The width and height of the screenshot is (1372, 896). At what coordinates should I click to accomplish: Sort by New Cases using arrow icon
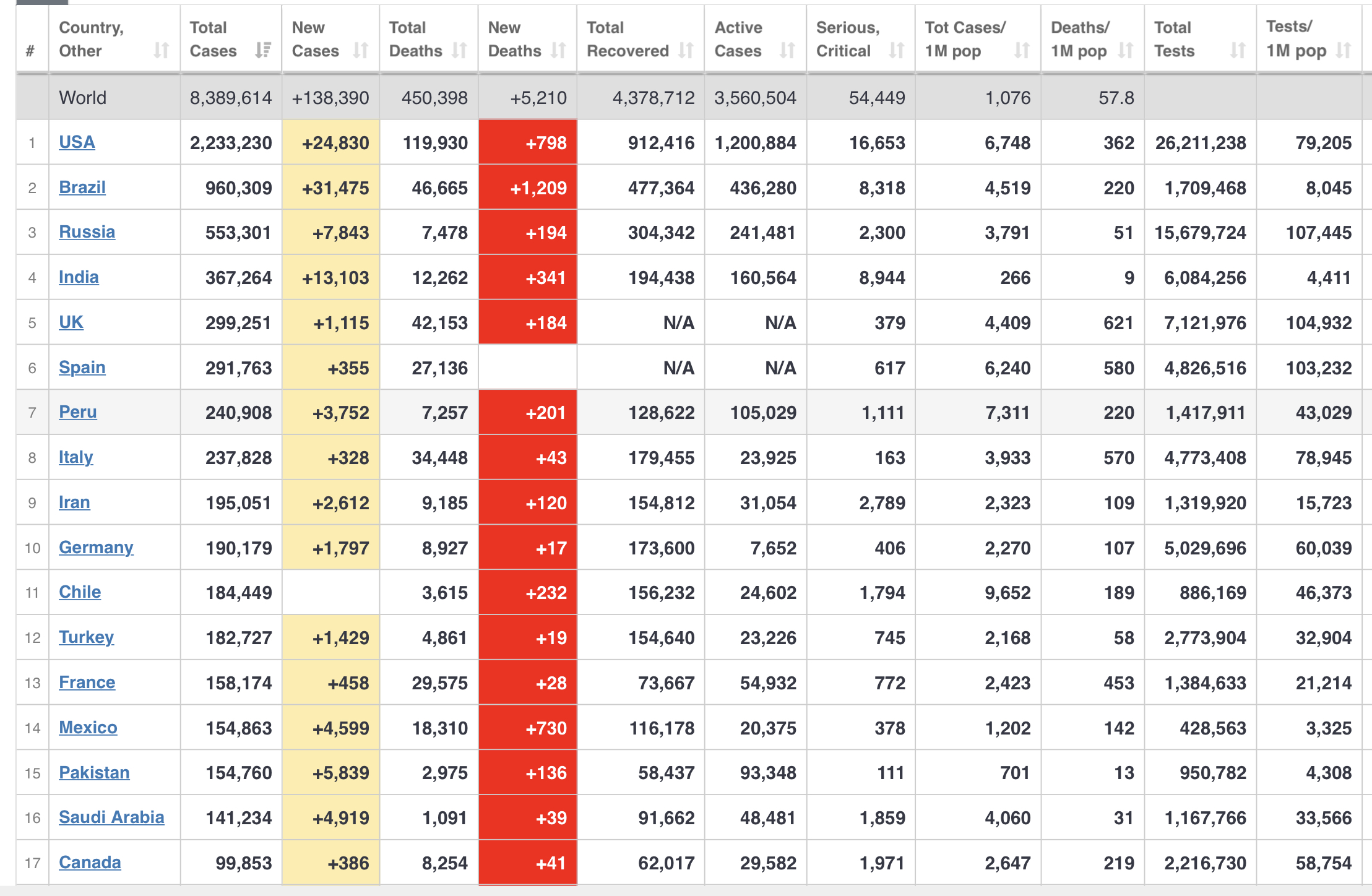(361, 50)
